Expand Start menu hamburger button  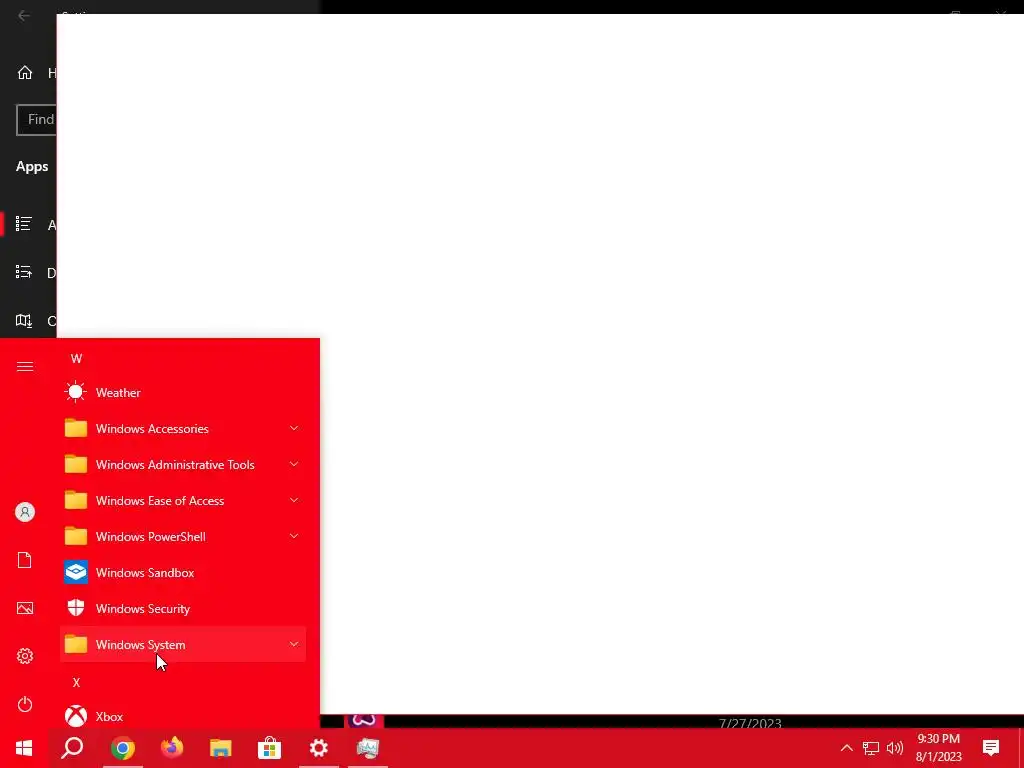click(25, 366)
